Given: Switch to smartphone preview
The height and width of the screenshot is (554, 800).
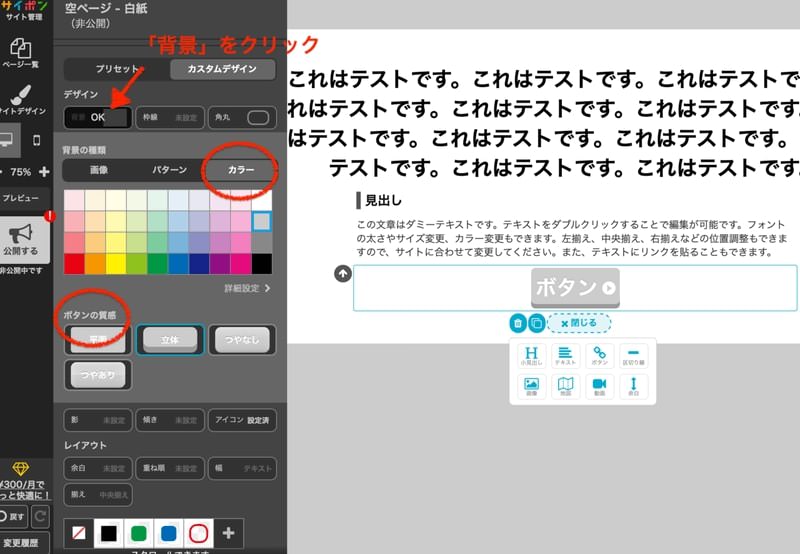Looking at the screenshot, I should pos(37,140).
